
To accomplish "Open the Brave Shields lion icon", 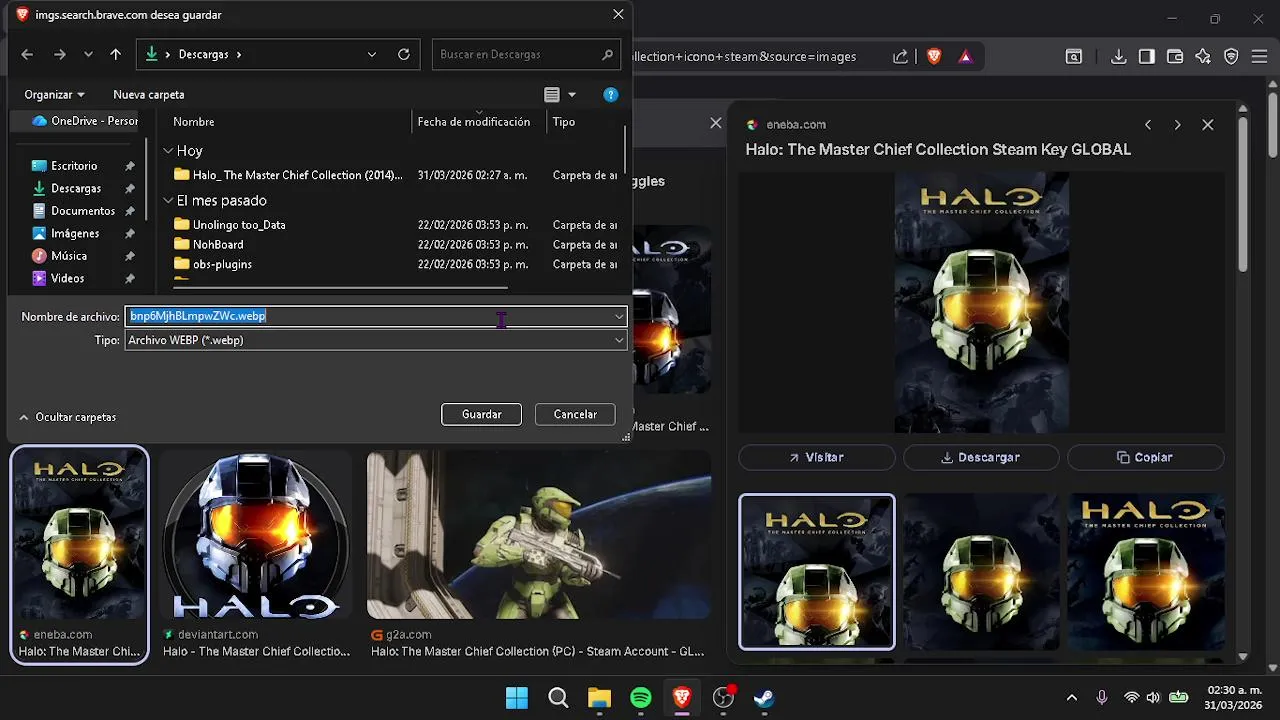I will (934, 57).
